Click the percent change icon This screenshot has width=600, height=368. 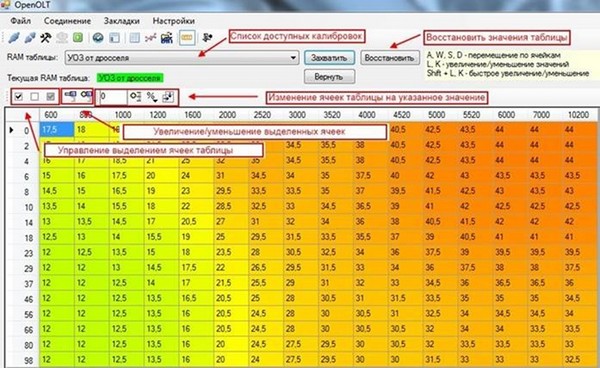click(152, 97)
